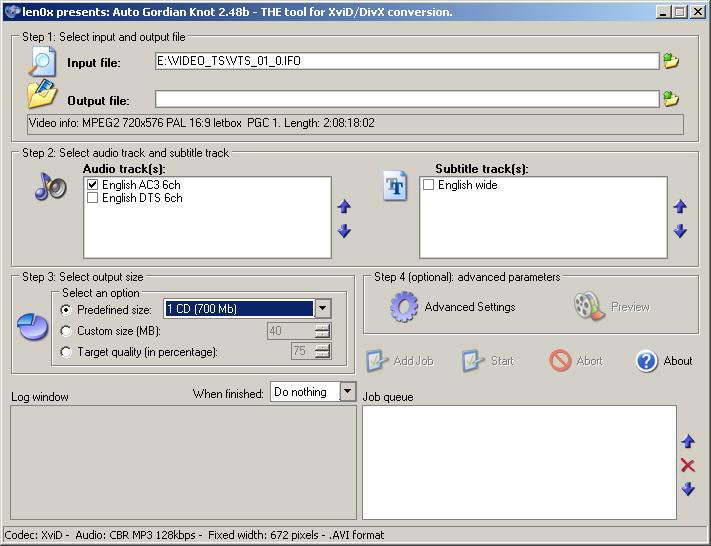Select Custom size (MB) radio option
Image resolution: width=711 pixels, height=546 pixels.
coord(66,331)
